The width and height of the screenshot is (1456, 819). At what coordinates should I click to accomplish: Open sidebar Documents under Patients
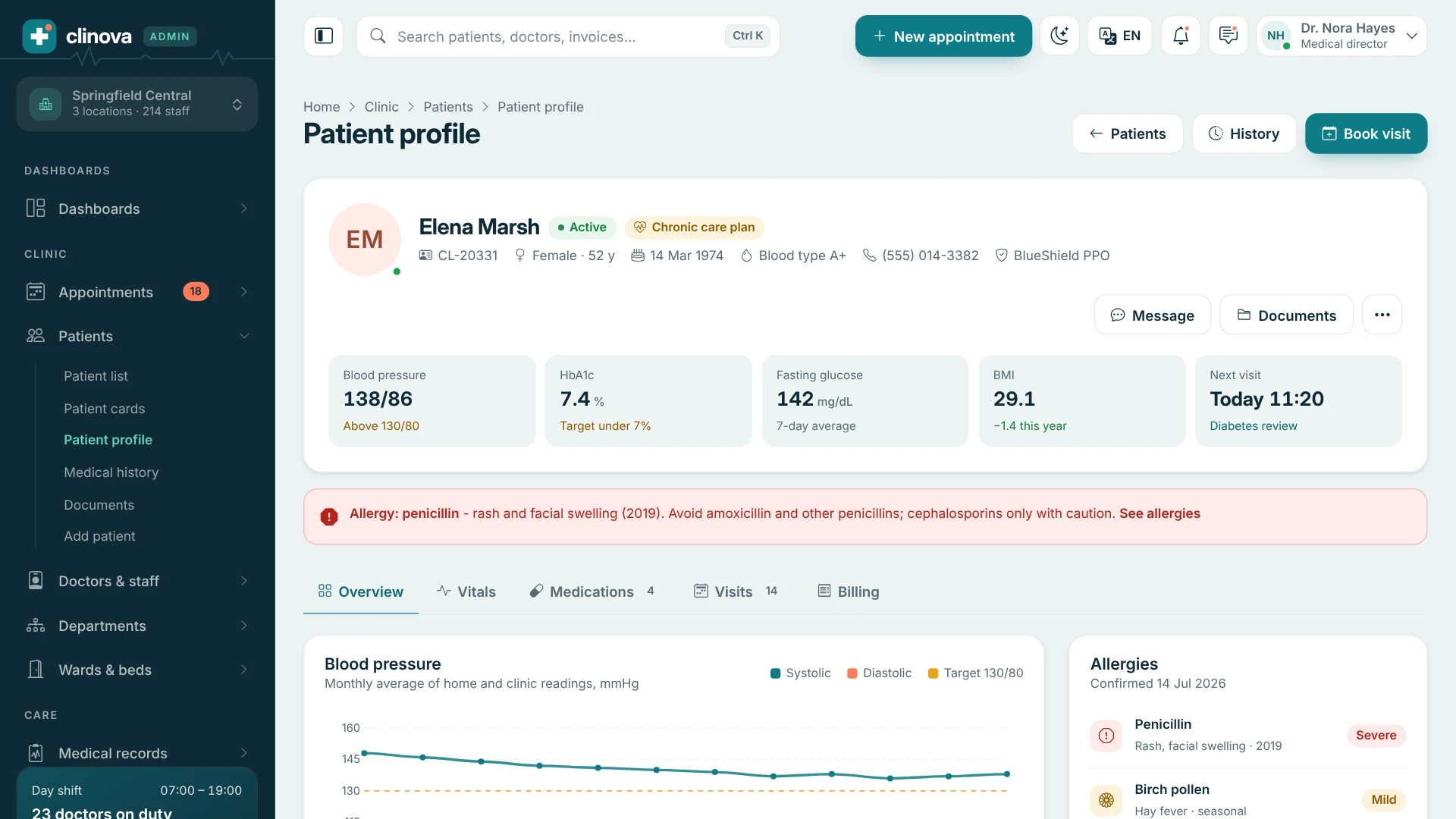coord(99,505)
